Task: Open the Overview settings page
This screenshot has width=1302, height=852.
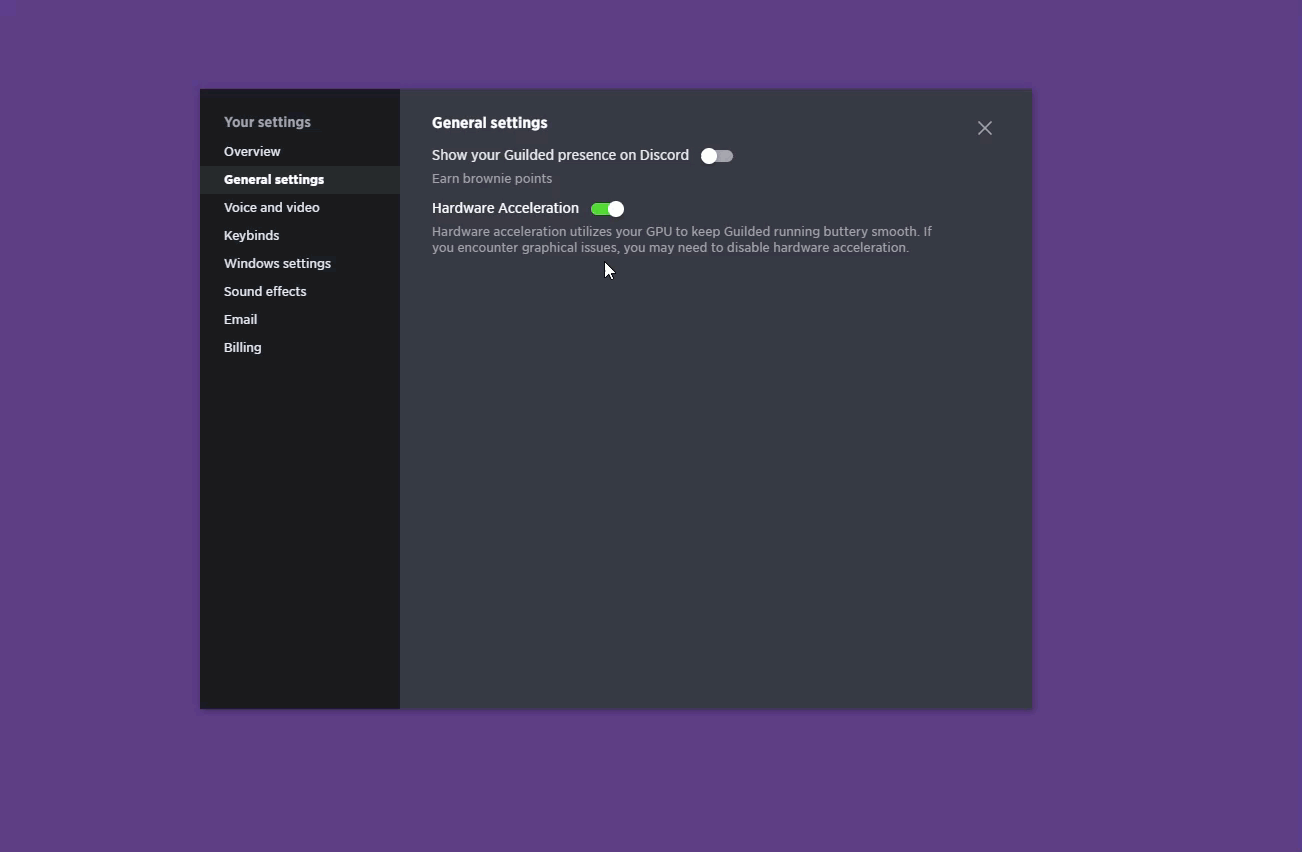Action: tap(300, 152)
